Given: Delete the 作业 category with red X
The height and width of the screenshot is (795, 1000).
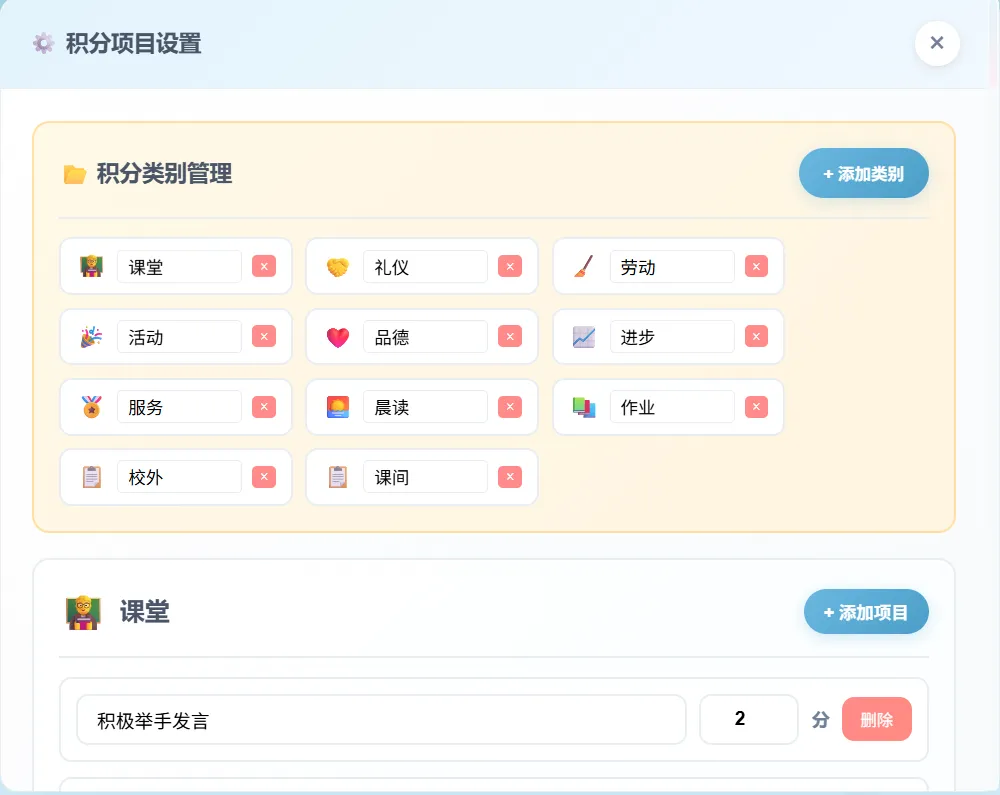Looking at the screenshot, I should point(756,407).
